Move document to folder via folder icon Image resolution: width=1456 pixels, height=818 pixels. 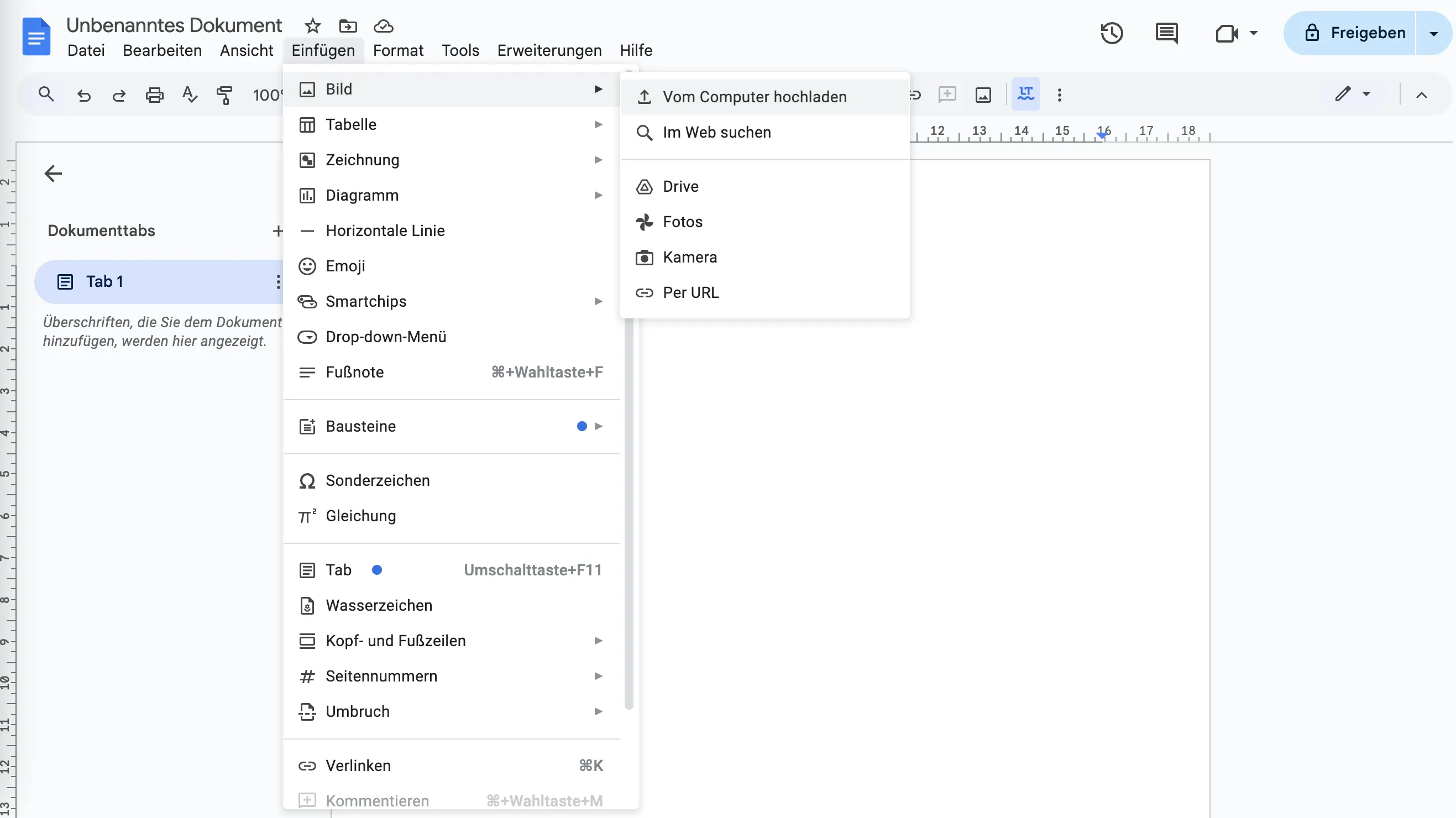(x=348, y=26)
